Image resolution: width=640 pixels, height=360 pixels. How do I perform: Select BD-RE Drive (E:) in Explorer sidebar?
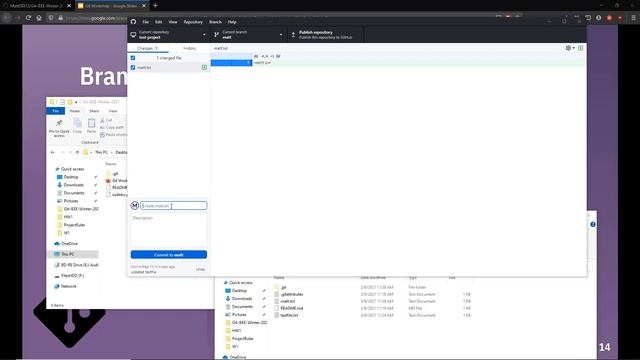(x=80, y=265)
